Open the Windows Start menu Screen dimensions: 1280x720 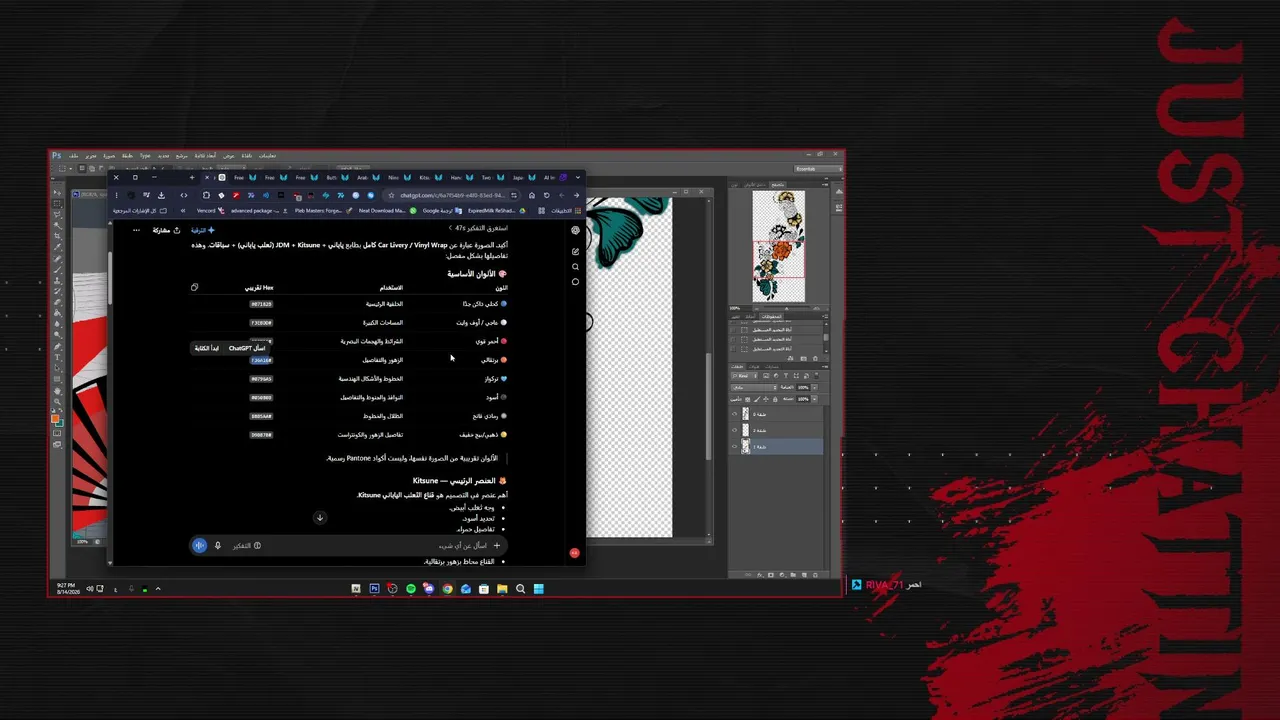tap(538, 589)
